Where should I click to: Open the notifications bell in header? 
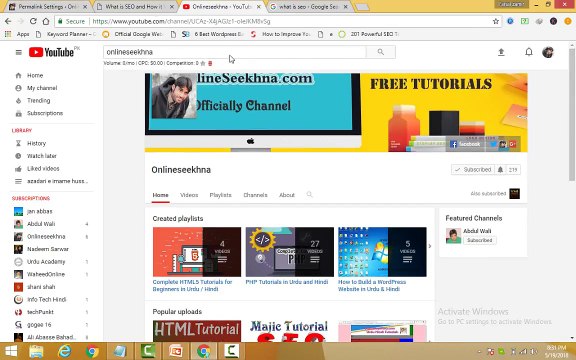(x=529, y=52)
